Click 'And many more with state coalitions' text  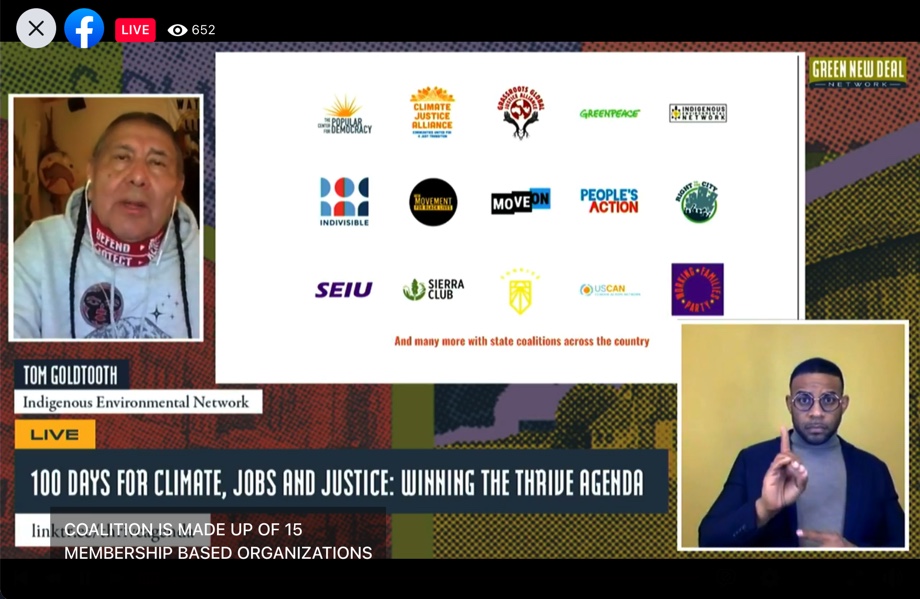pos(522,341)
